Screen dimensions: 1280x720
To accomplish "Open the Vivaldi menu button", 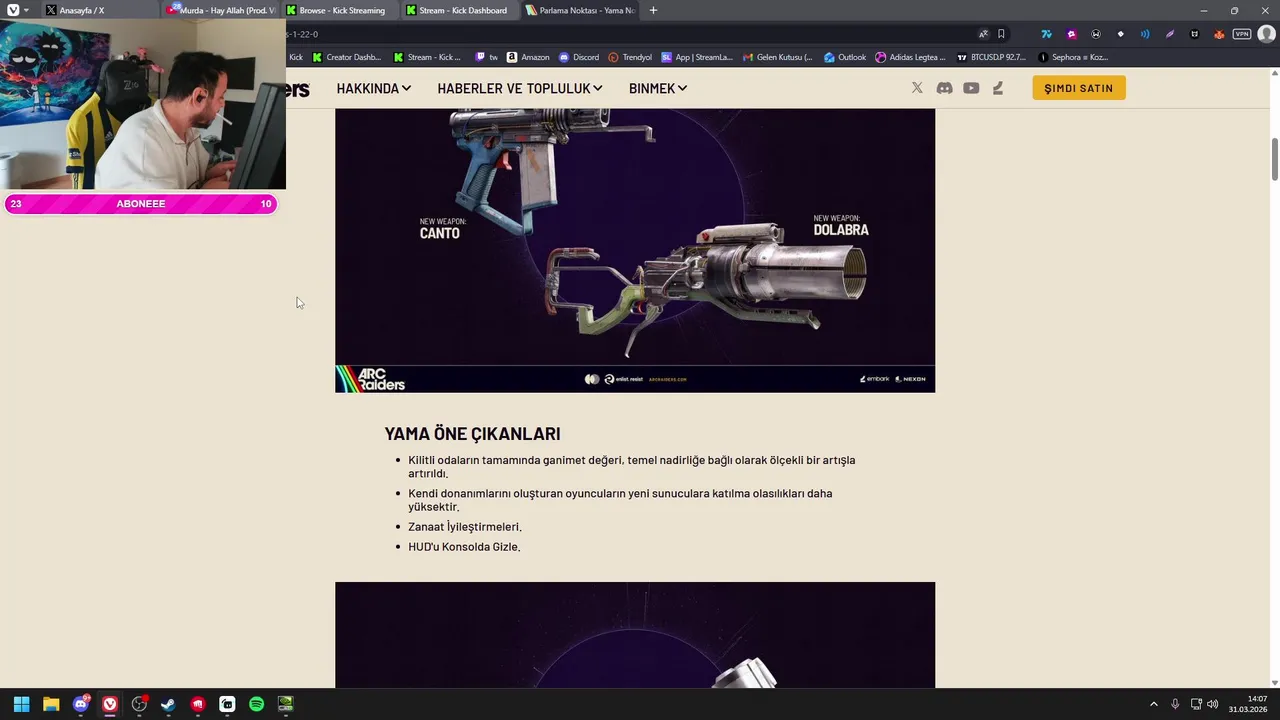I will click(x=12, y=10).
